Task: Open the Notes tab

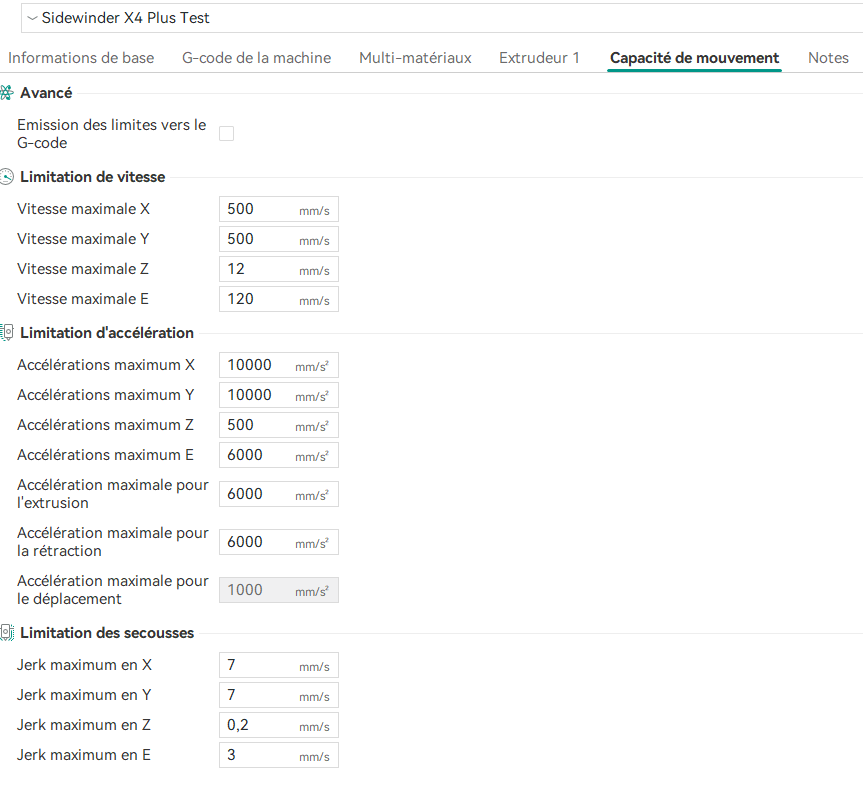Action: pyautogui.click(x=828, y=58)
